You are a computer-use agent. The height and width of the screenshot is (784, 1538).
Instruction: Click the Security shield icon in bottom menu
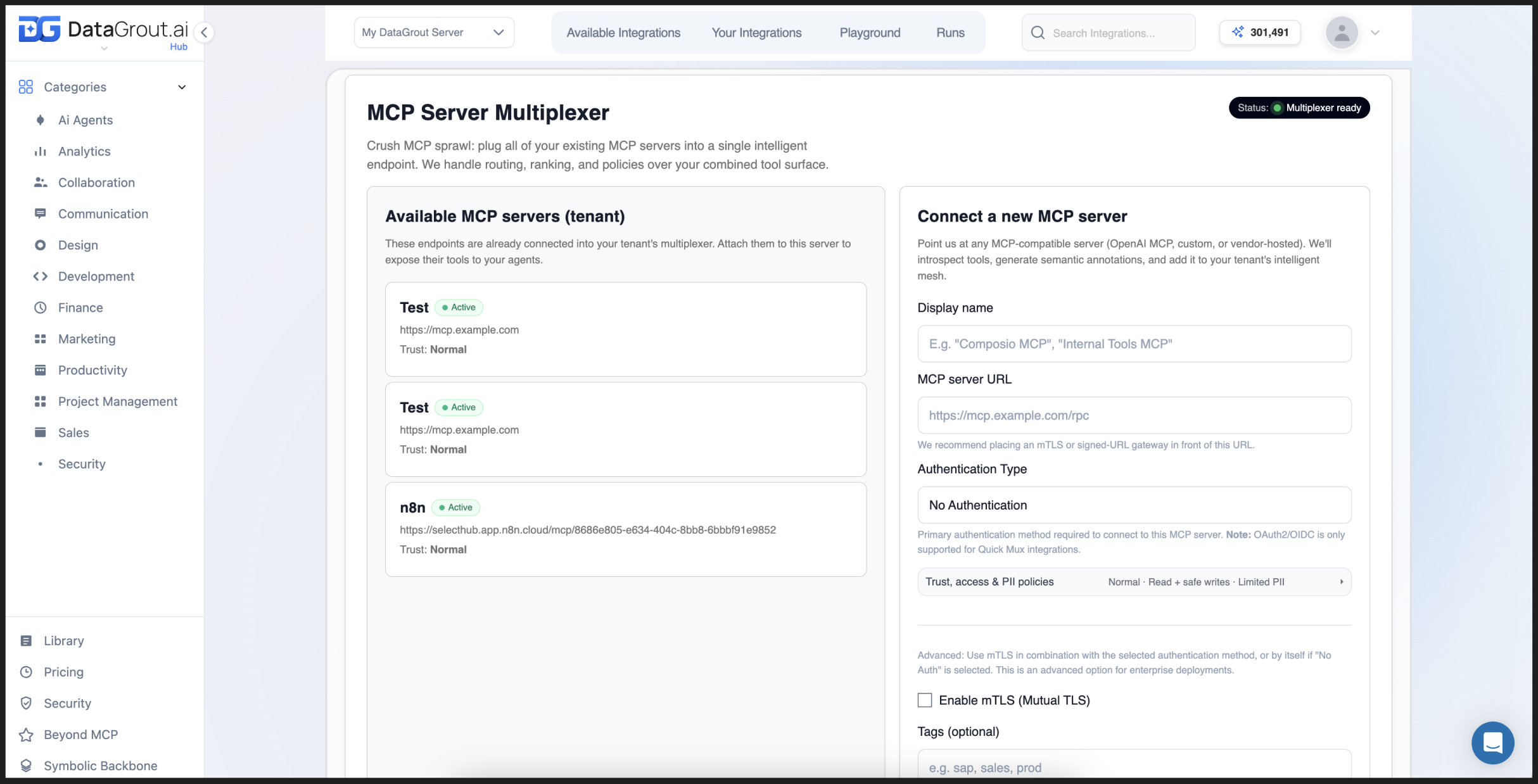(x=26, y=704)
